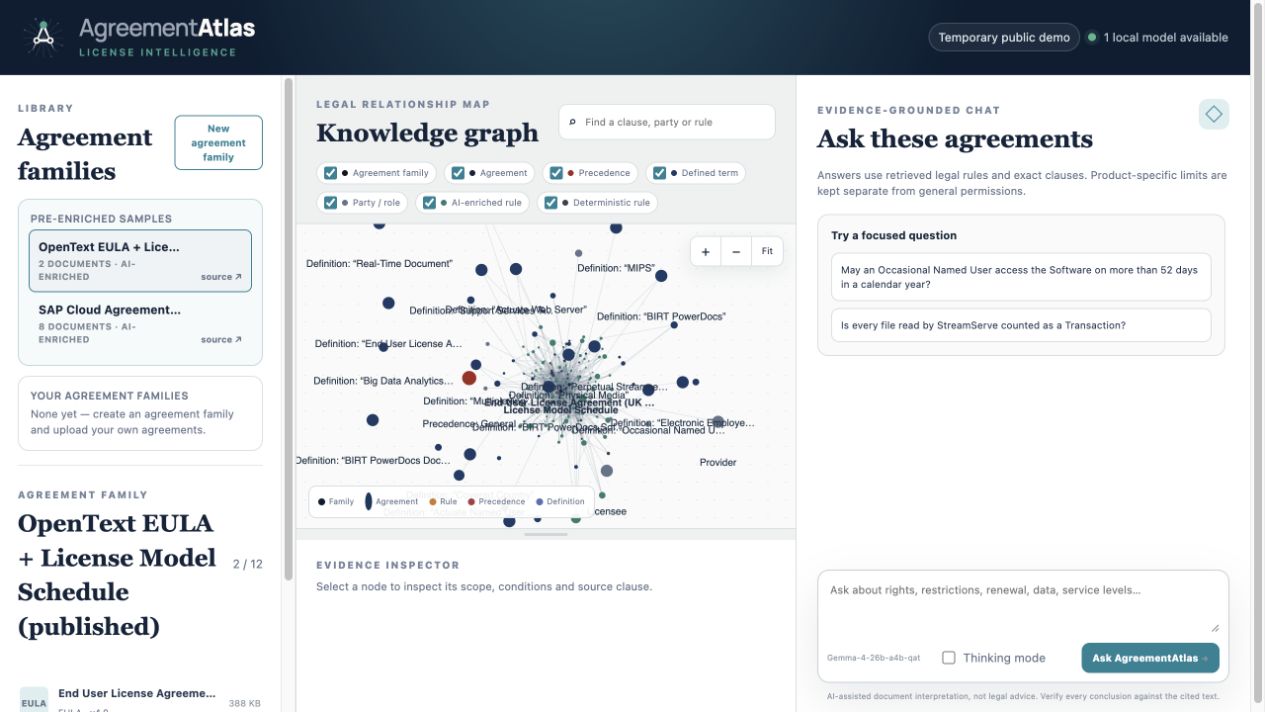Click the Rule legend entry

(x=443, y=502)
